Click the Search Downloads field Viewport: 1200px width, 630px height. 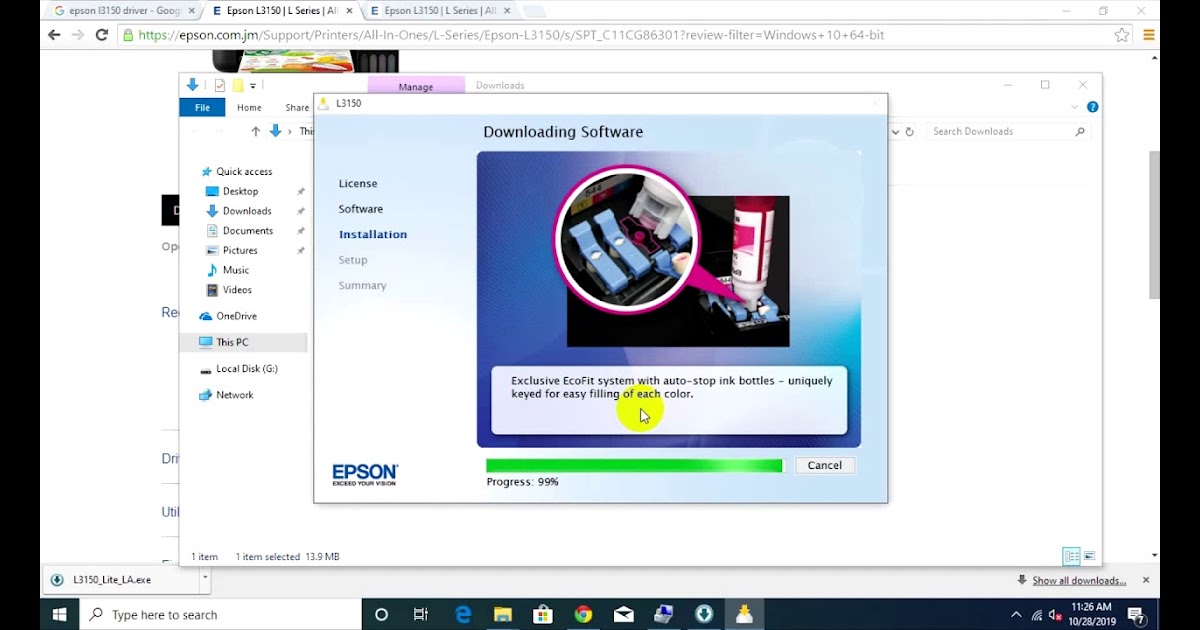coord(1008,132)
